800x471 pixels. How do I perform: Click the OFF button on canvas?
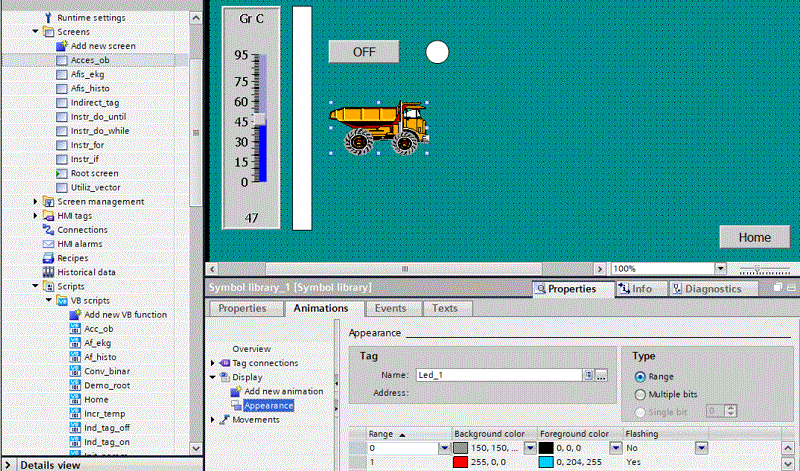364,51
